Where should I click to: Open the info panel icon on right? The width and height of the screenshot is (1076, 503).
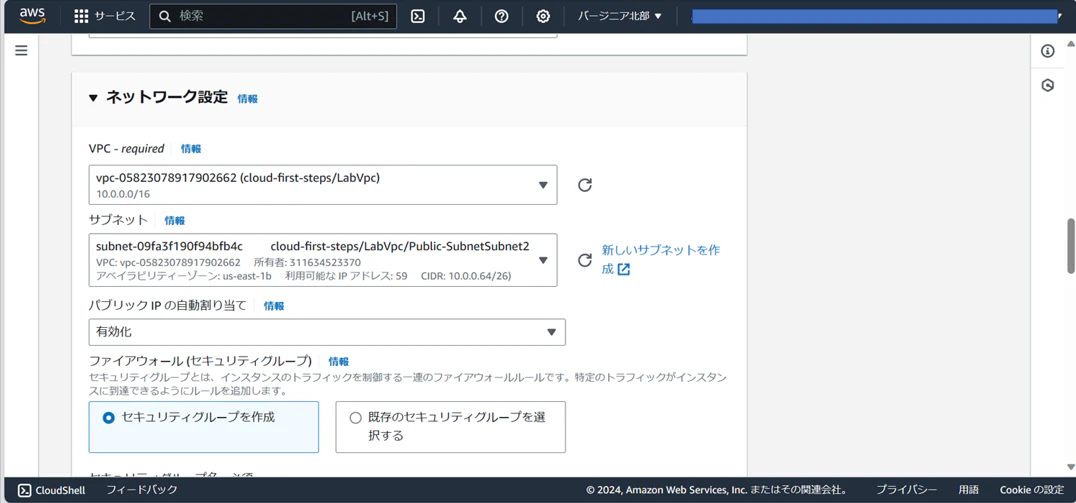pyautogui.click(x=1047, y=51)
